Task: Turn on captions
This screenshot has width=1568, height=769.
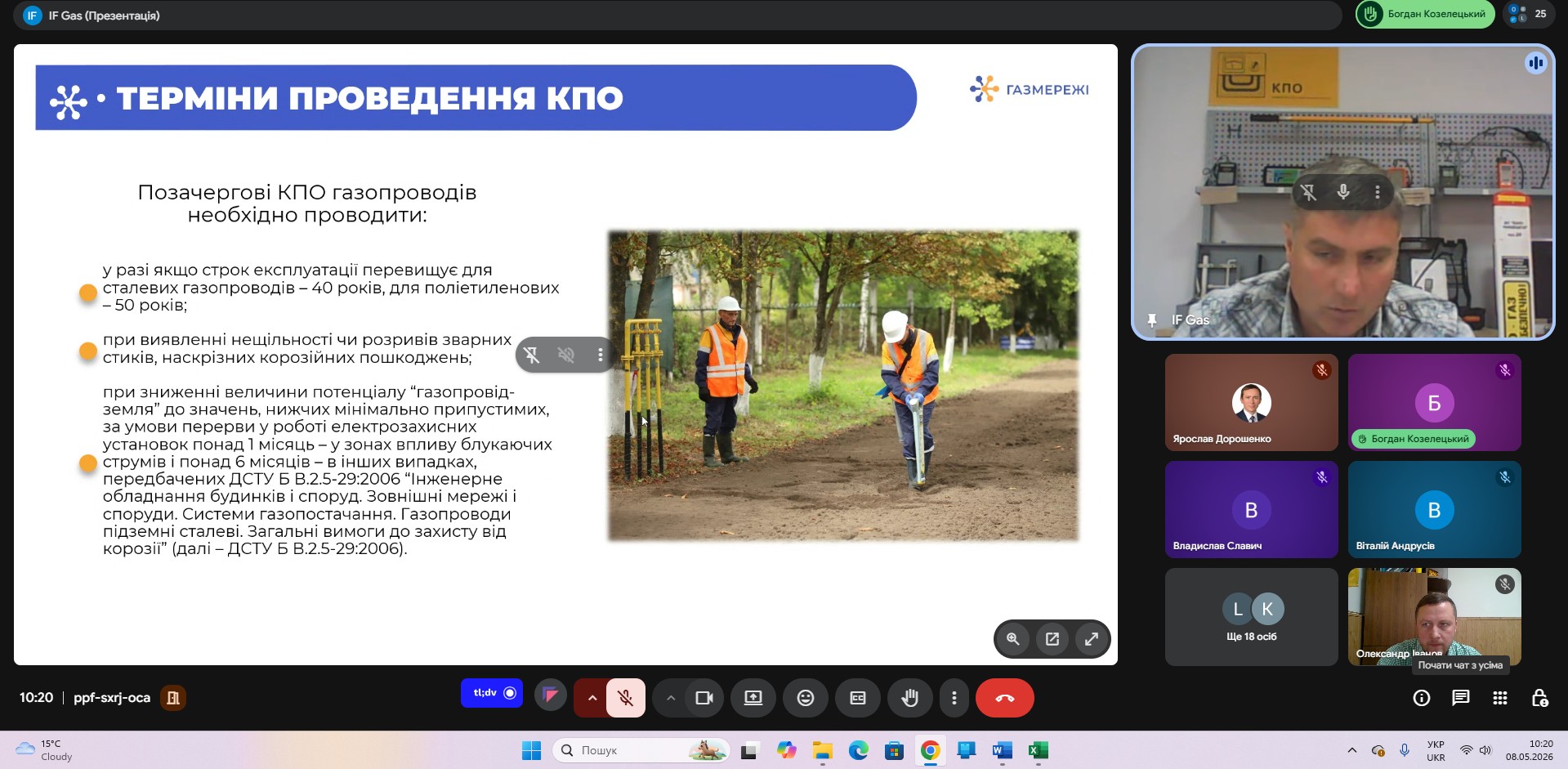Action: [858, 698]
